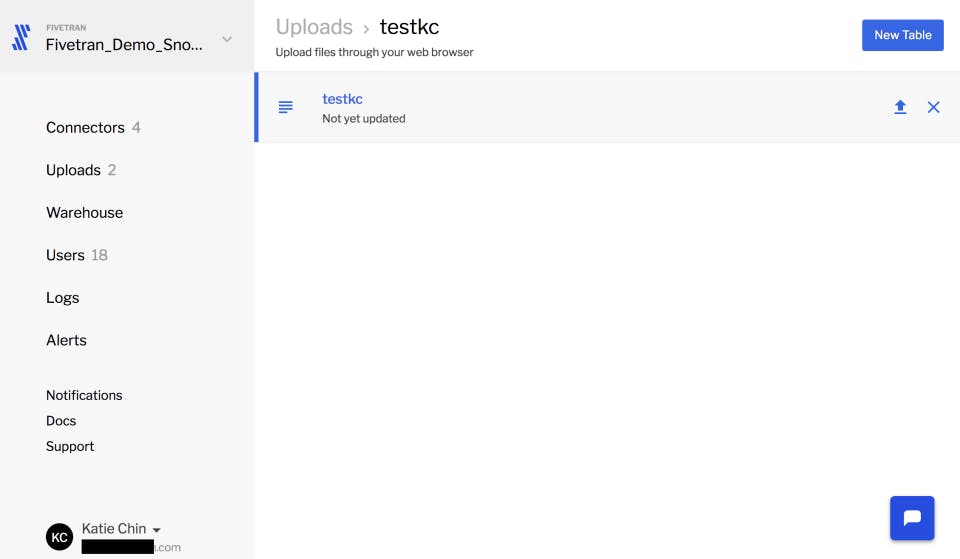960x559 pixels.
Task: Open Uploads in the sidebar
Action: pos(73,170)
